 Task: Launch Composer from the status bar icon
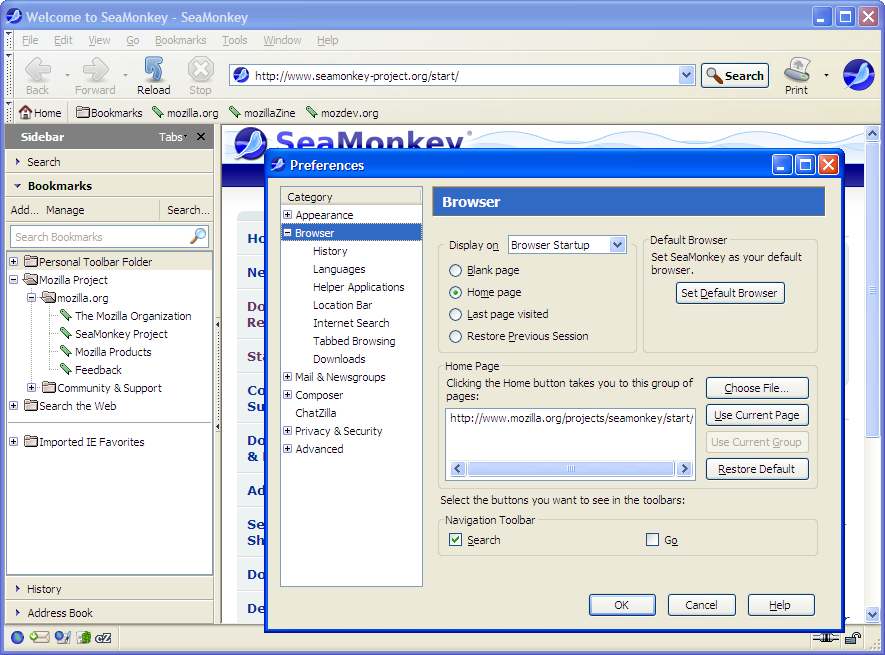pyautogui.click(x=63, y=637)
